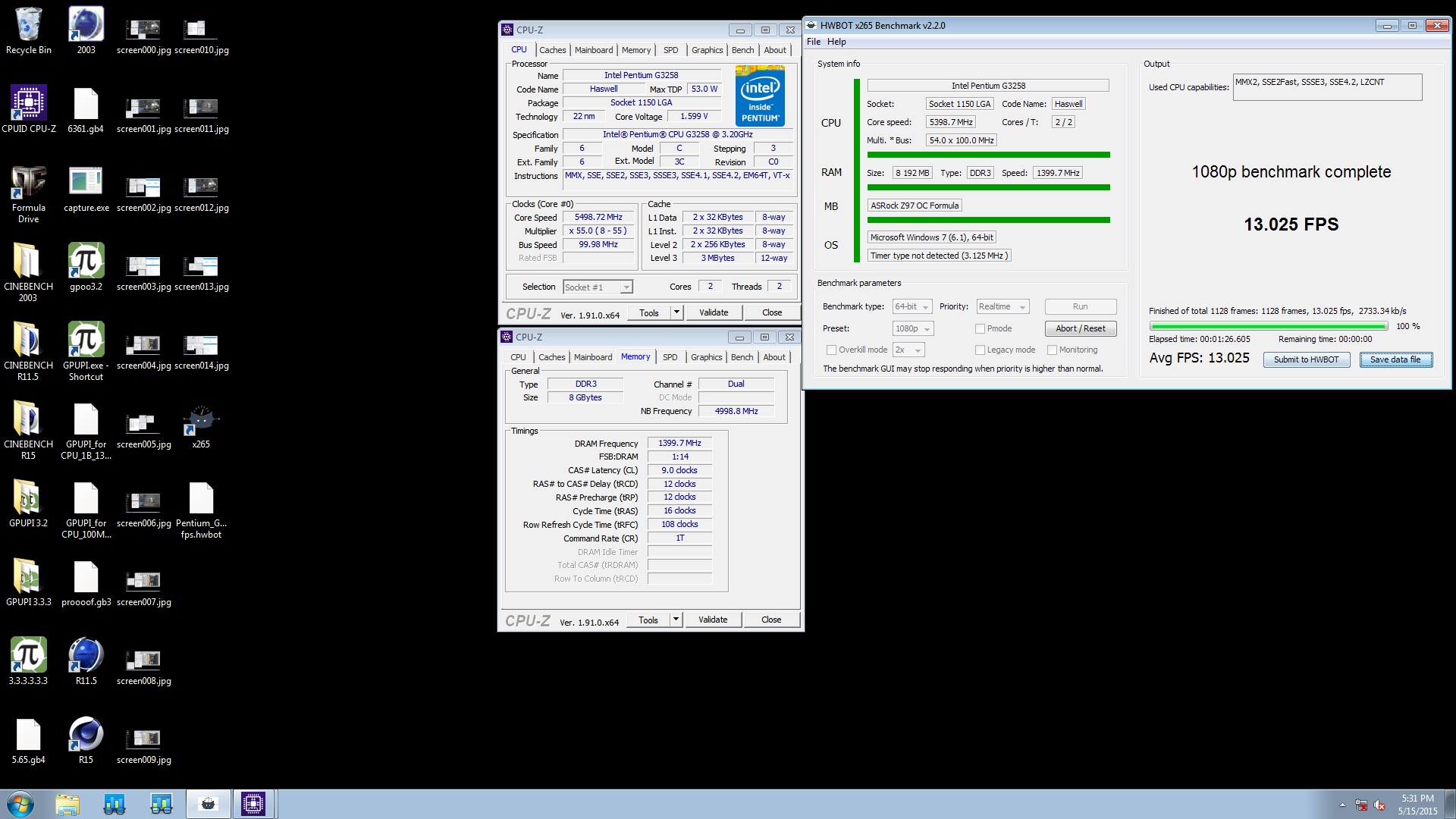Switch to Caches tab in upper CPU-Z
Image resolution: width=1456 pixels, height=819 pixels.
point(552,50)
